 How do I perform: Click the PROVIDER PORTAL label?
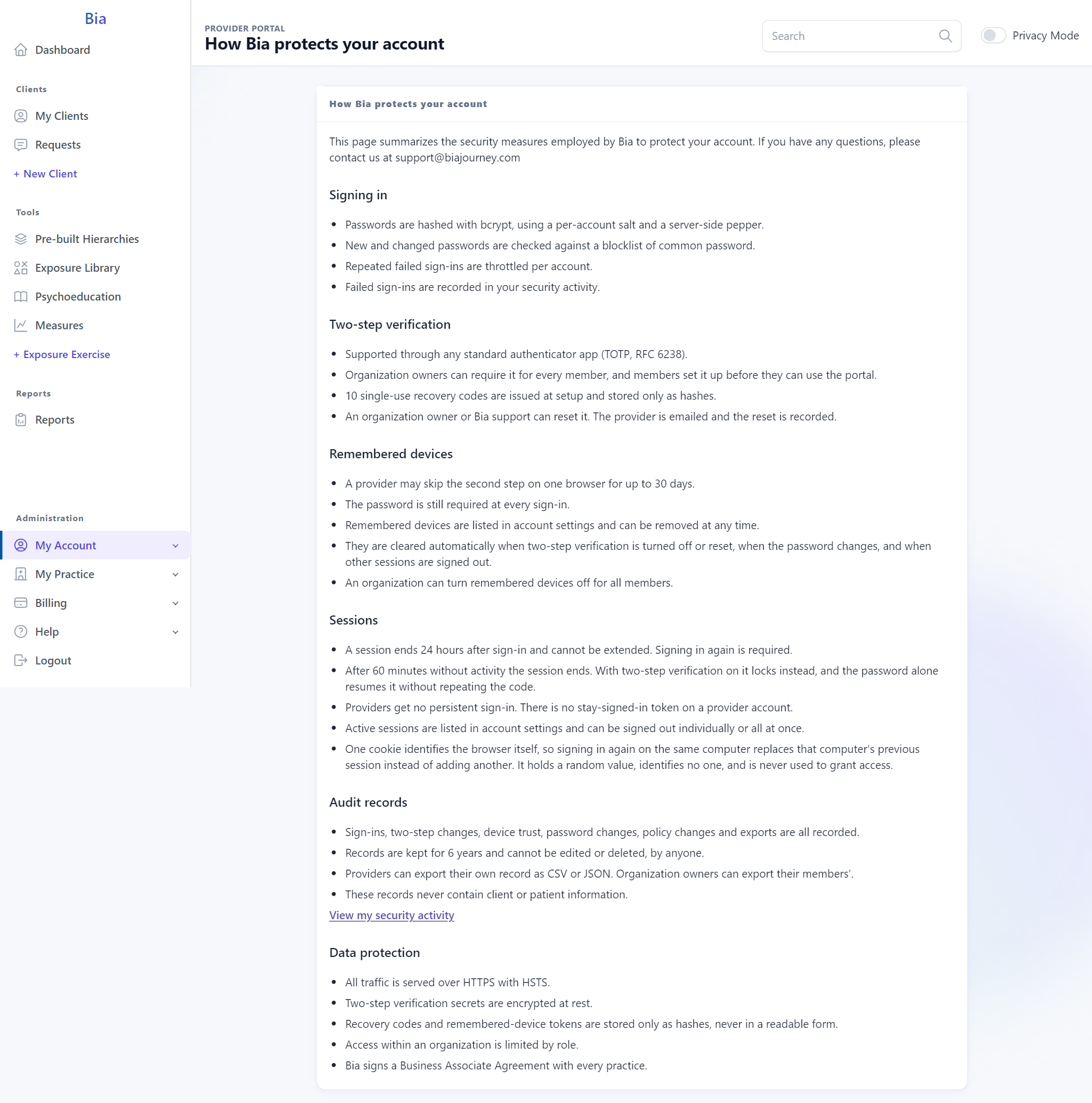[245, 29]
